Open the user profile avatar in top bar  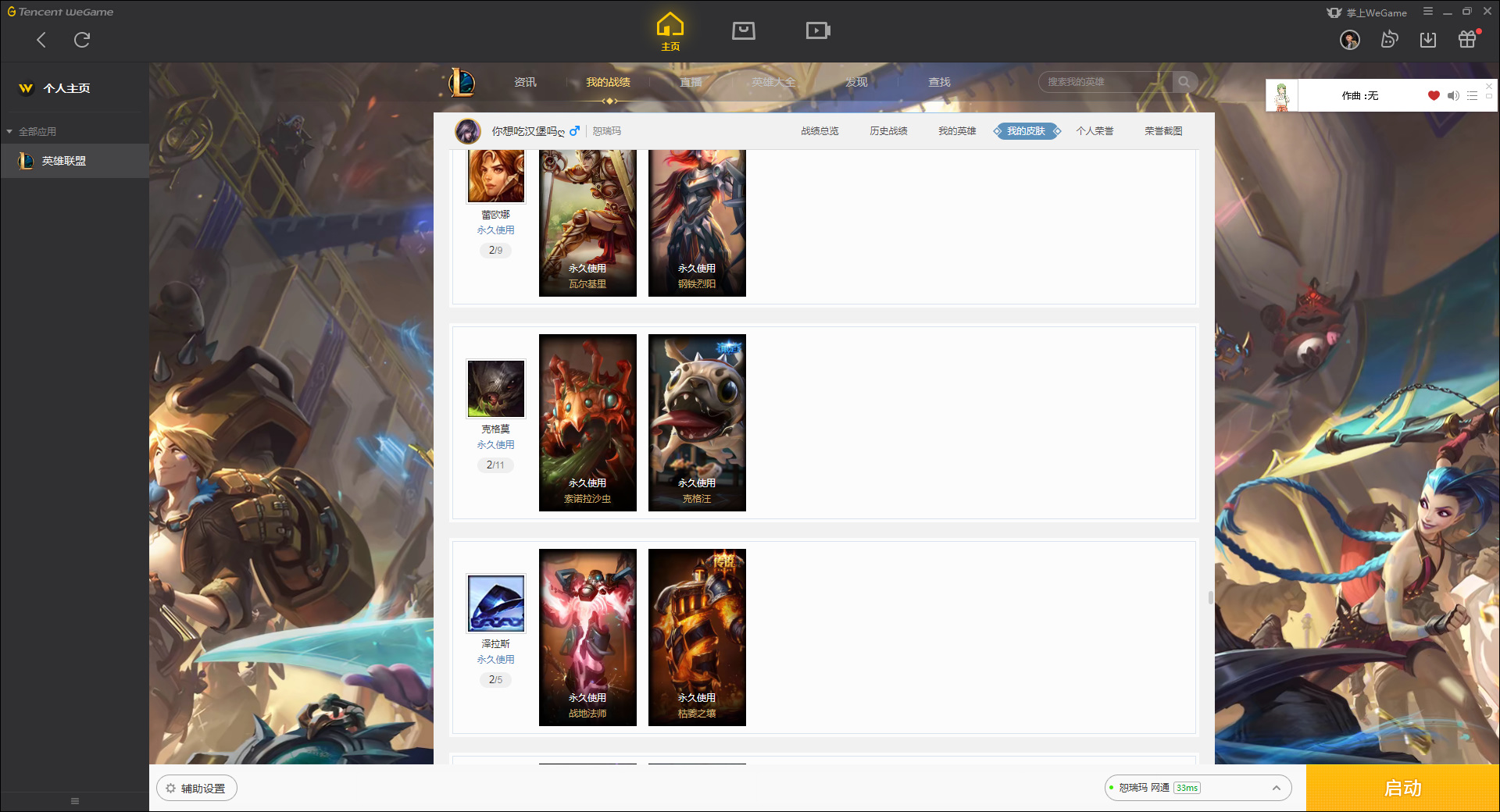point(1350,40)
